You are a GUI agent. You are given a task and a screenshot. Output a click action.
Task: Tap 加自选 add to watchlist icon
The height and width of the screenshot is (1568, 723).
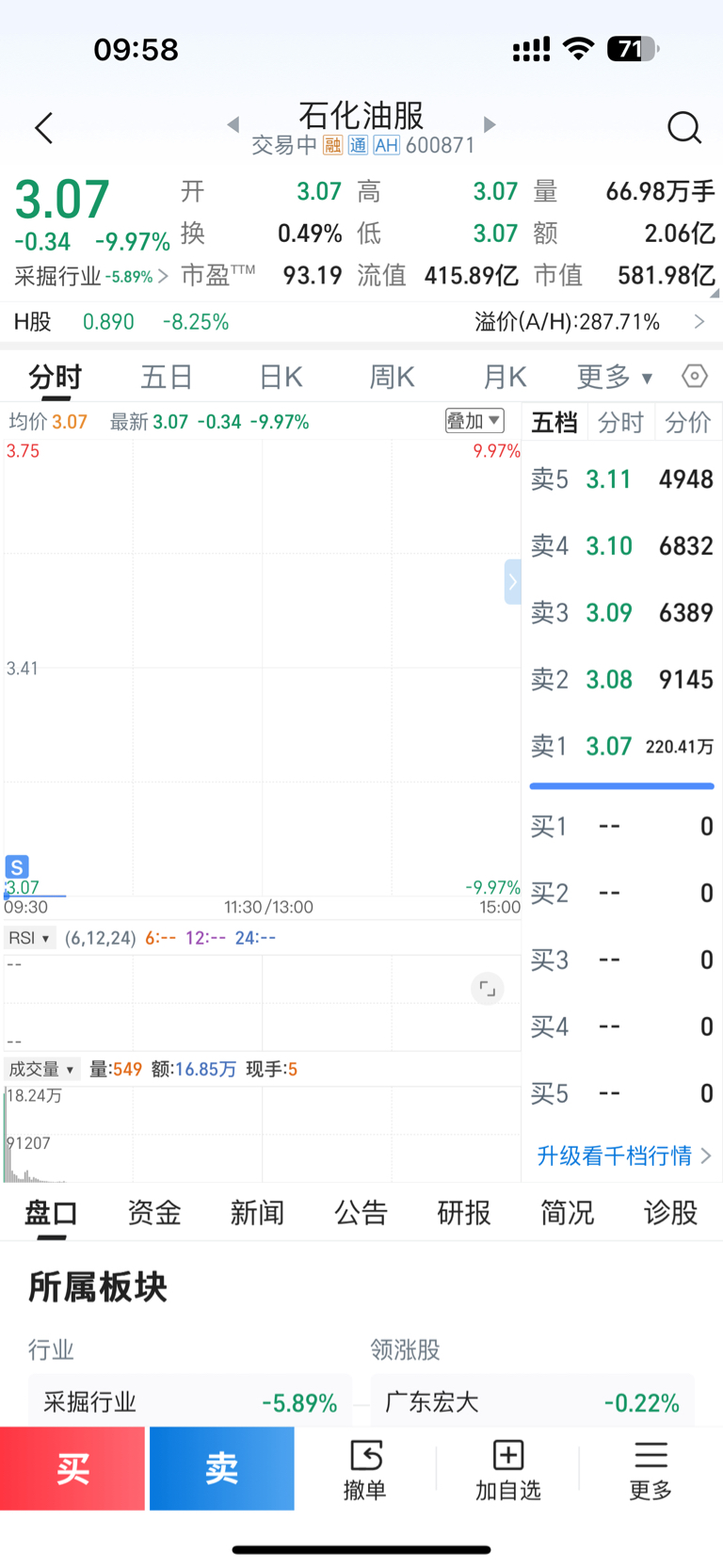(x=508, y=1469)
